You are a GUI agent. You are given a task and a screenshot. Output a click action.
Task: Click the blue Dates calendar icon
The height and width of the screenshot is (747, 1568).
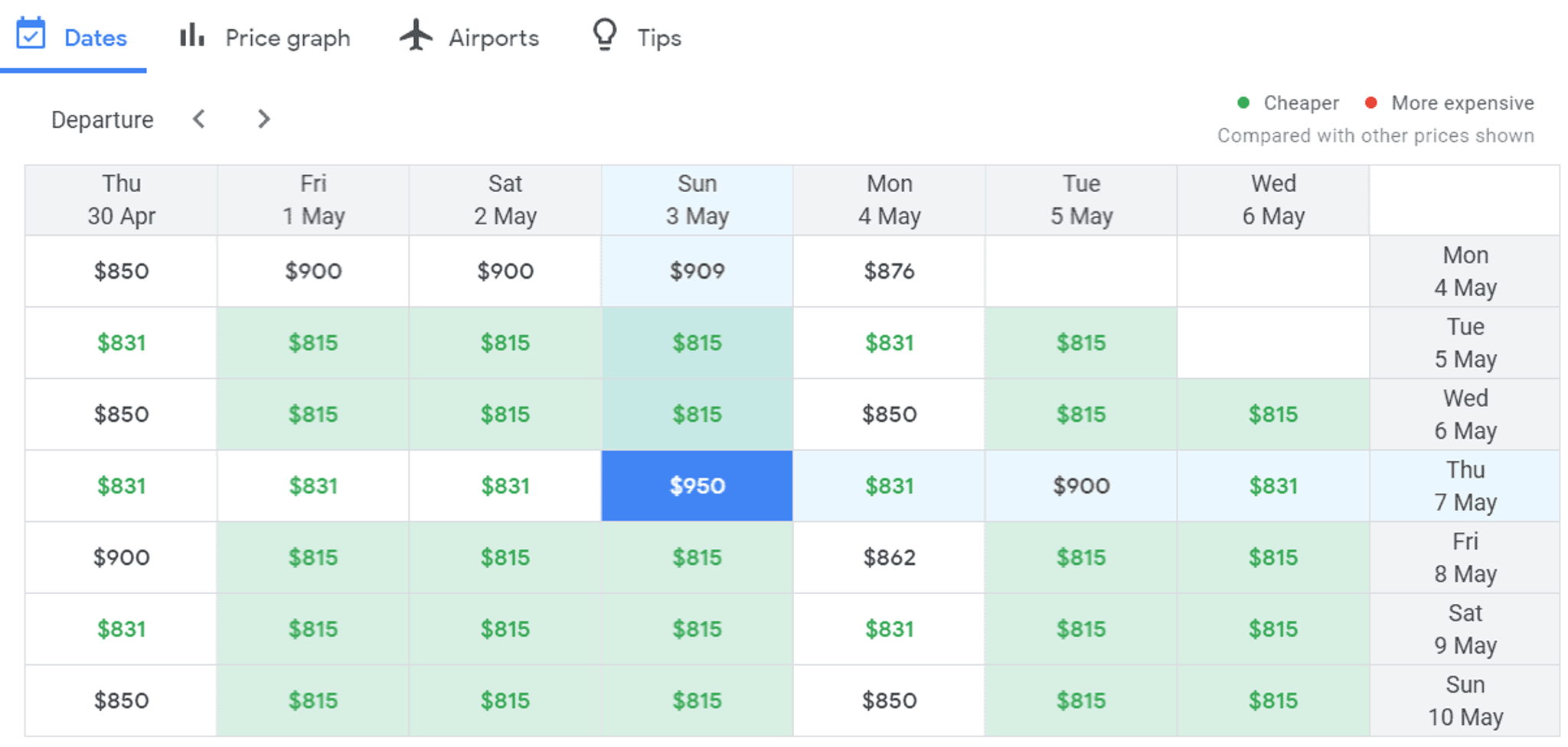pos(31,34)
